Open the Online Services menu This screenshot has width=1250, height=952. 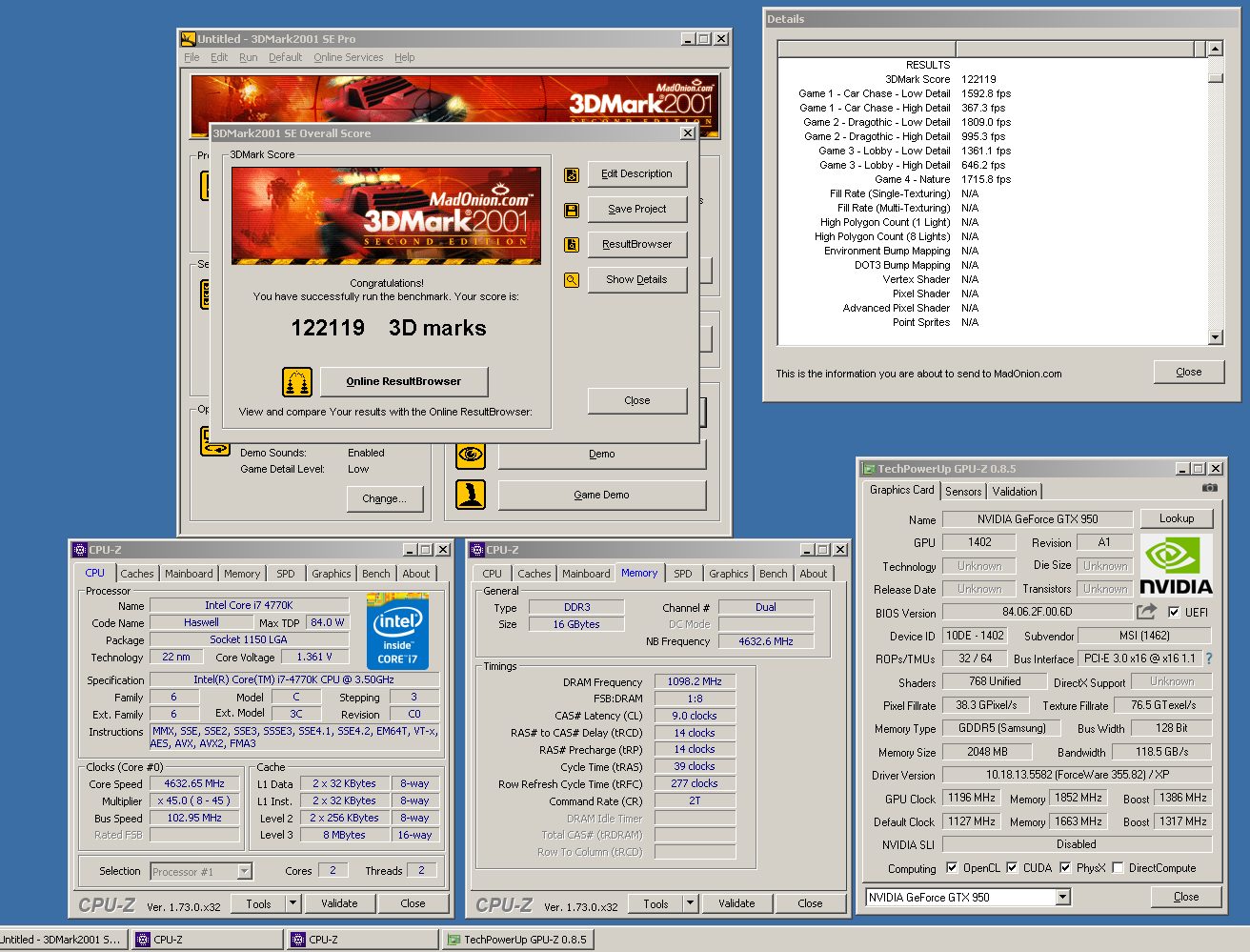(348, 57)
